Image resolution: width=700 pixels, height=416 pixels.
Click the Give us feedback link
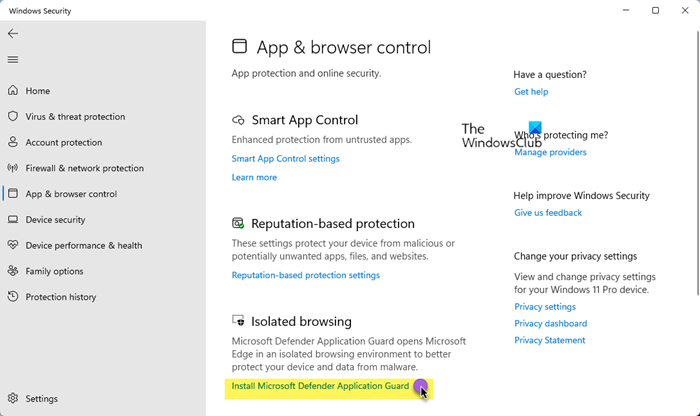[548, 213]
